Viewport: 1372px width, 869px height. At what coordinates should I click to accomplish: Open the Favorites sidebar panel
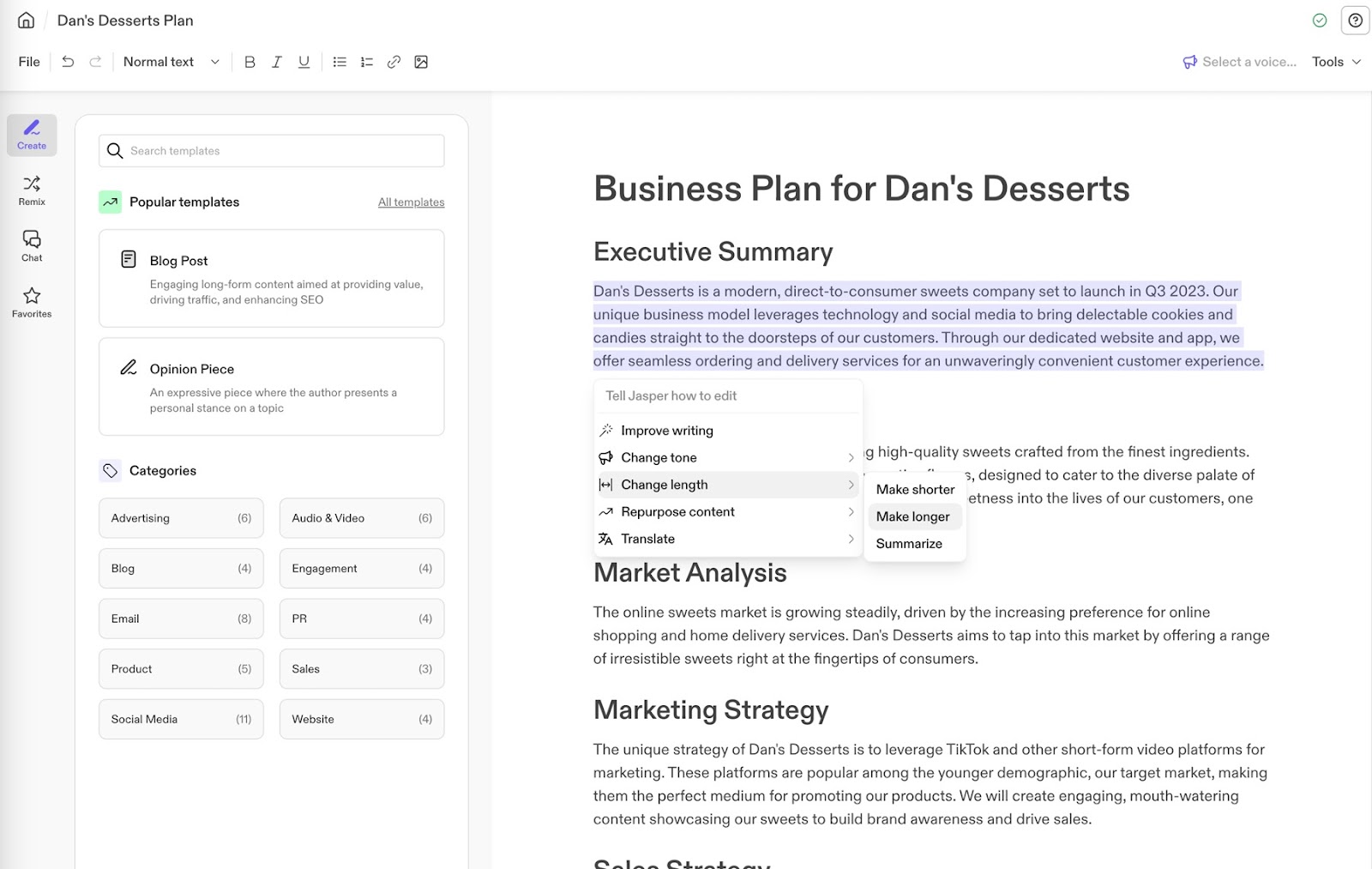coord(32,303)
